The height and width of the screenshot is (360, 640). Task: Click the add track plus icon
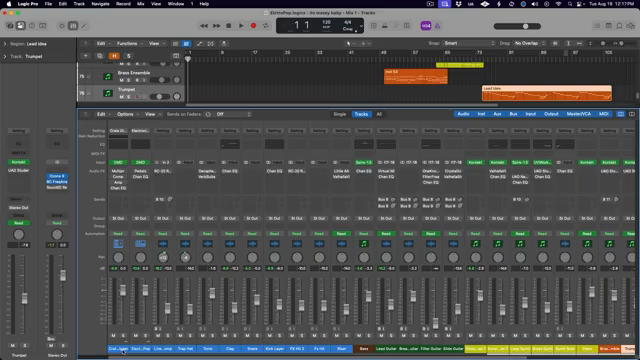coord(86,56)
